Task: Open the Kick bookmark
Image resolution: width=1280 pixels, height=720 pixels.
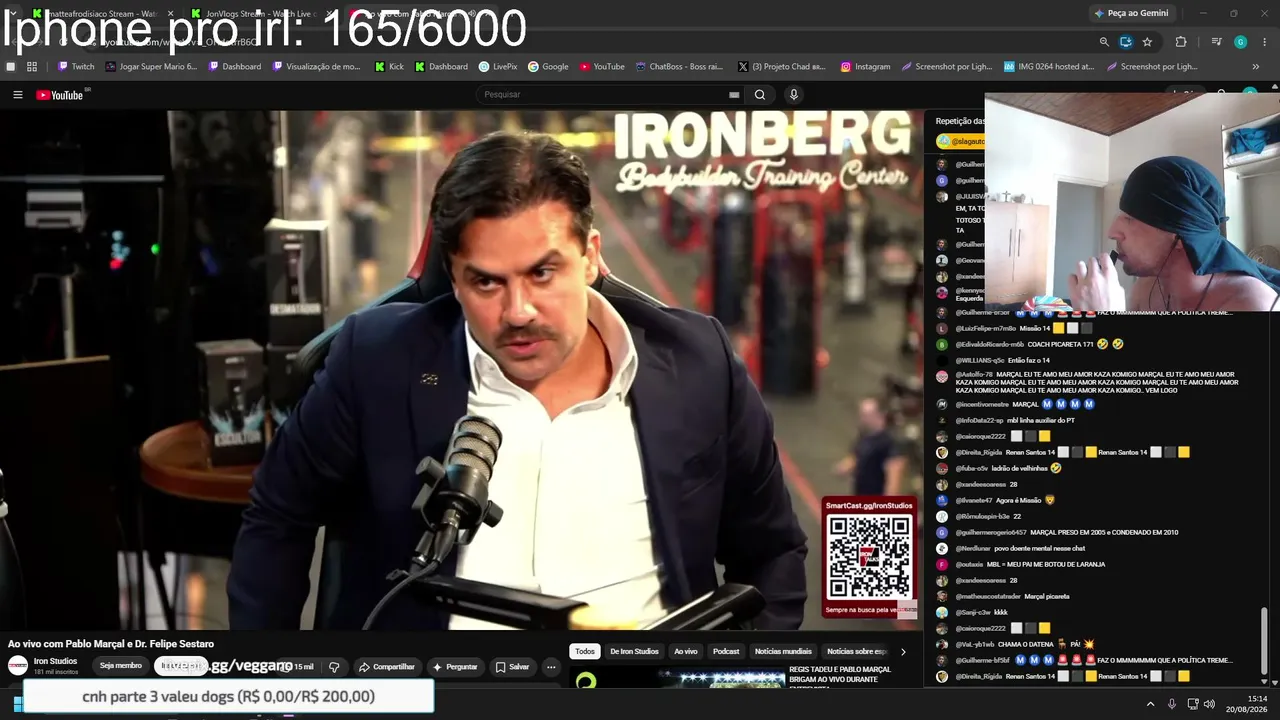Action: pyautogui.click(x=389, y=67)
